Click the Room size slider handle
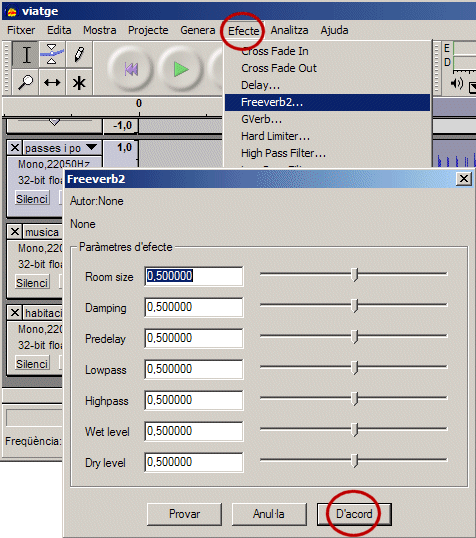This screenshot has width=476, height=538. pos(355,274)
